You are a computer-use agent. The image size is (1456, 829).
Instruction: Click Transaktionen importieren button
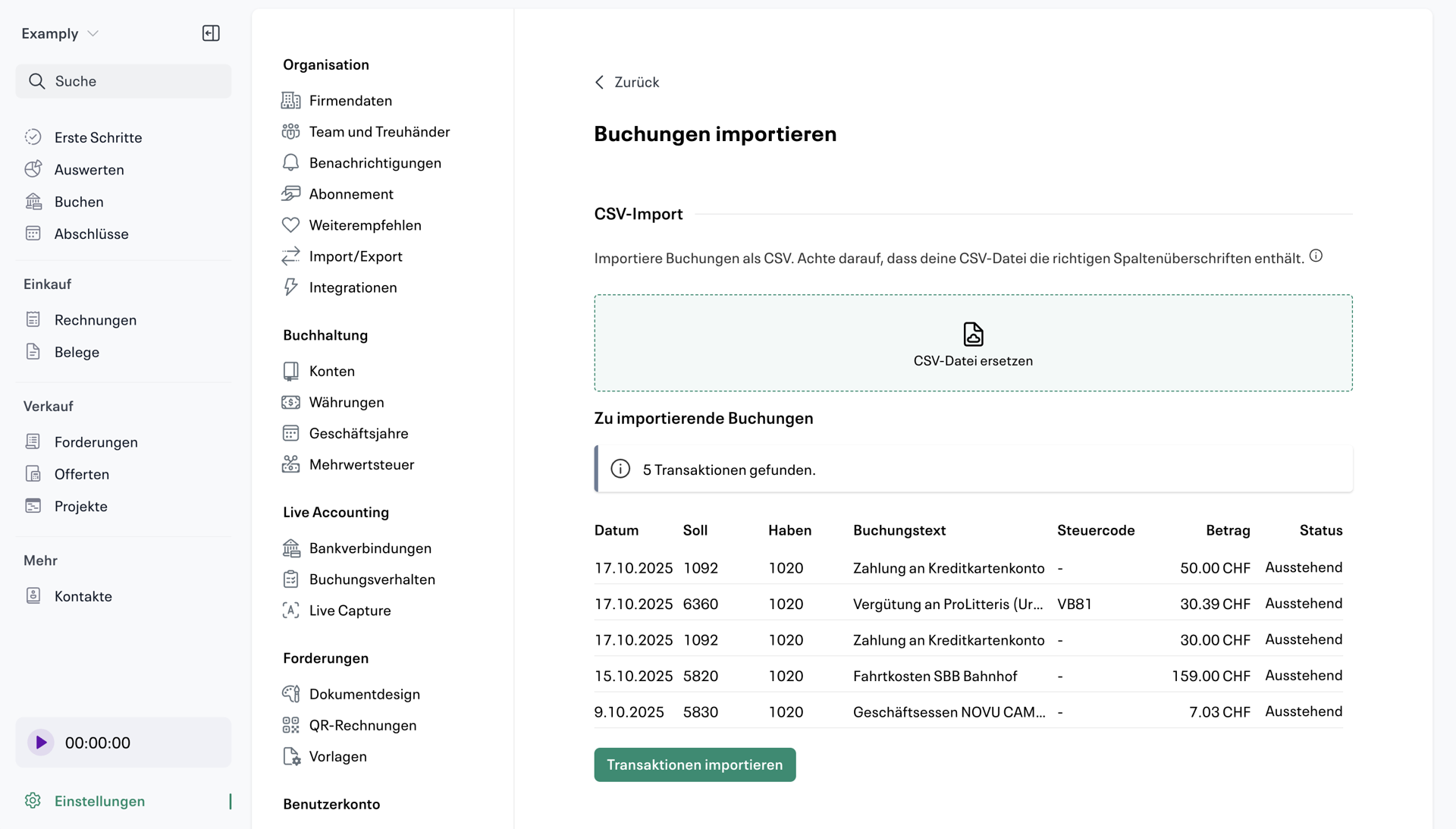click(694, 765)
